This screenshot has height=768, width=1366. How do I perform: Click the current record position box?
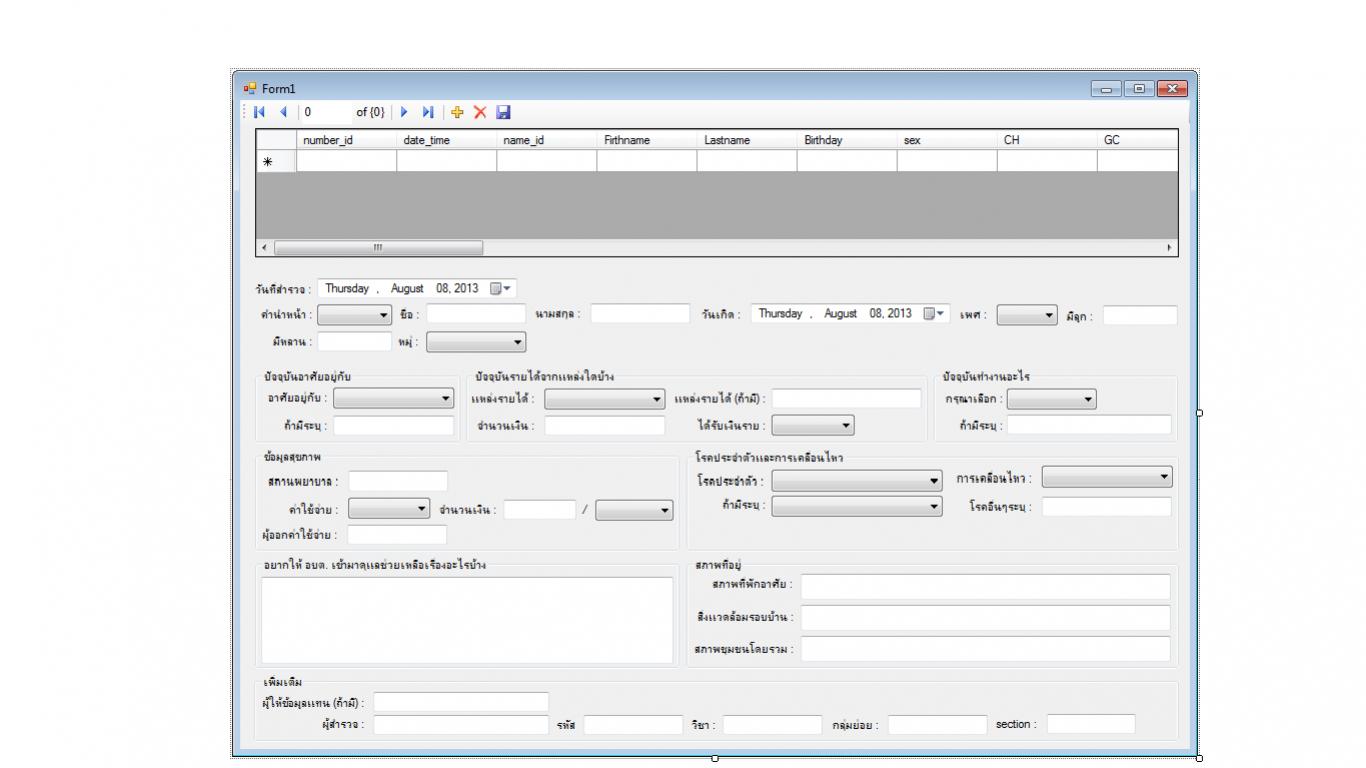[x=325, y=112]
